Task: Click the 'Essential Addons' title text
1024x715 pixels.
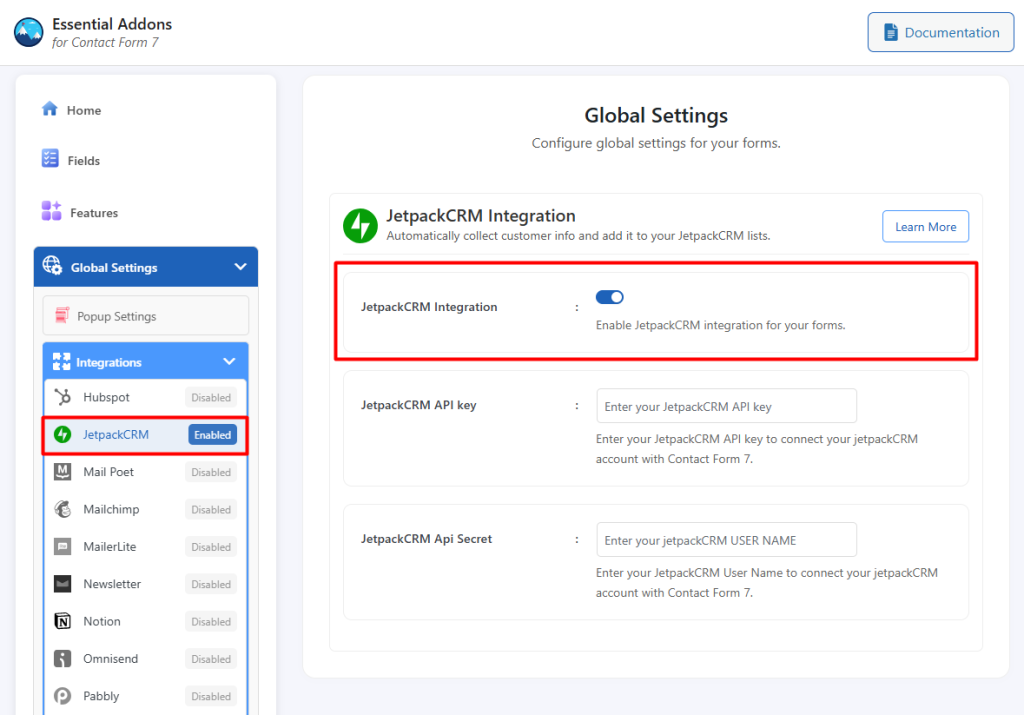Action: tap(112, 24)
